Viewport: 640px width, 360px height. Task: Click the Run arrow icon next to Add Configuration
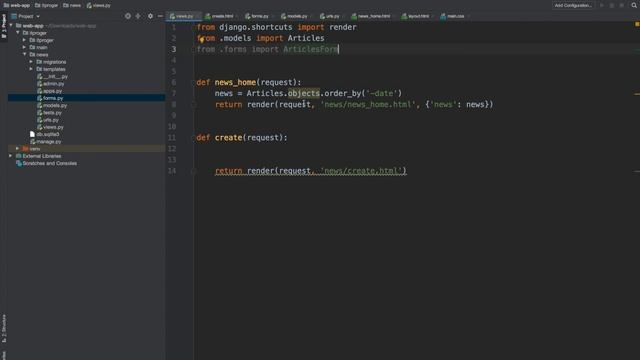(x=602, y=5)
